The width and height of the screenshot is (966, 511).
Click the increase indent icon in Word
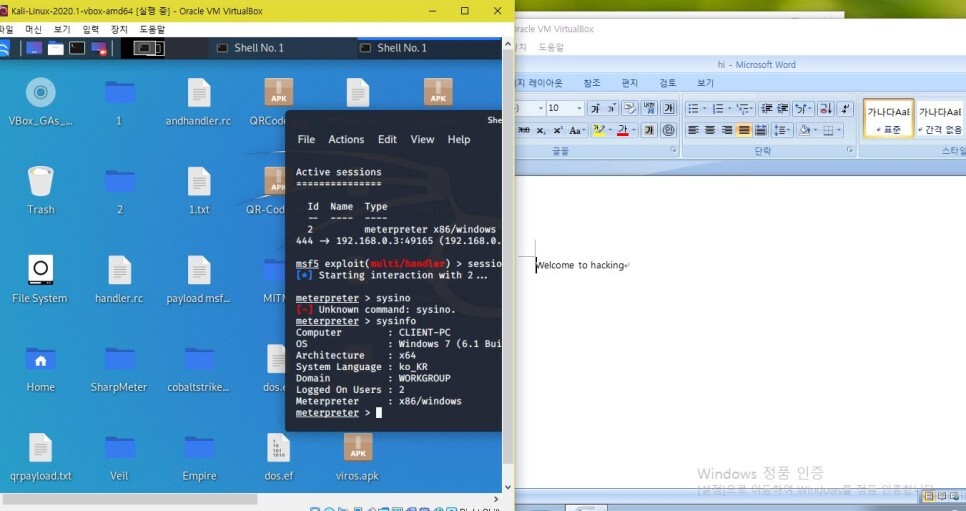[x=782, y=108]
